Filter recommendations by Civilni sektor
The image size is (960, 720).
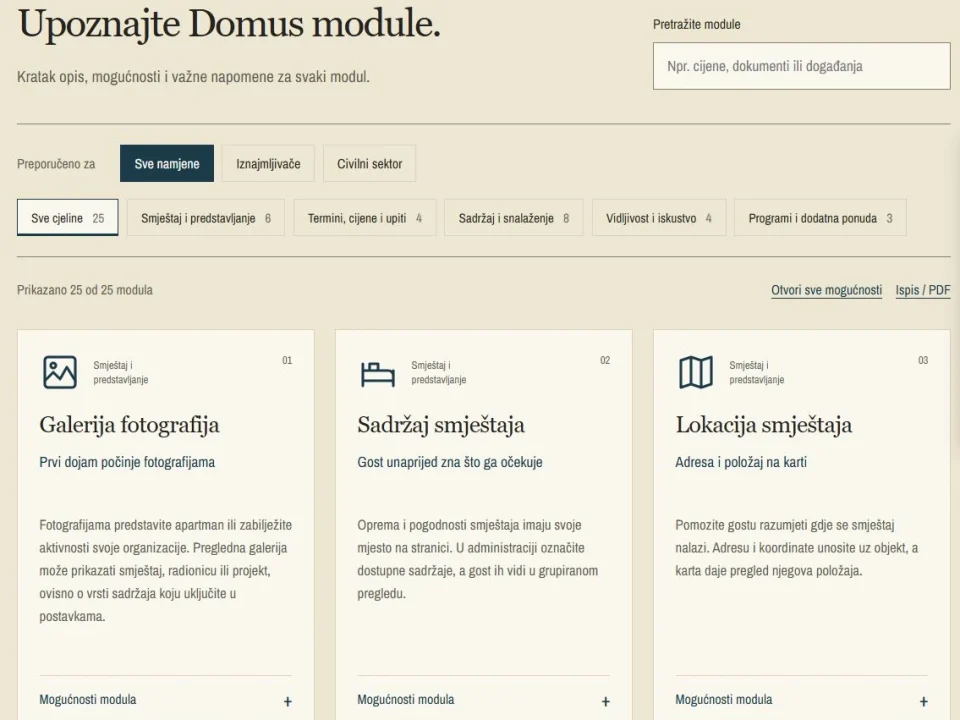pos(369,163)
